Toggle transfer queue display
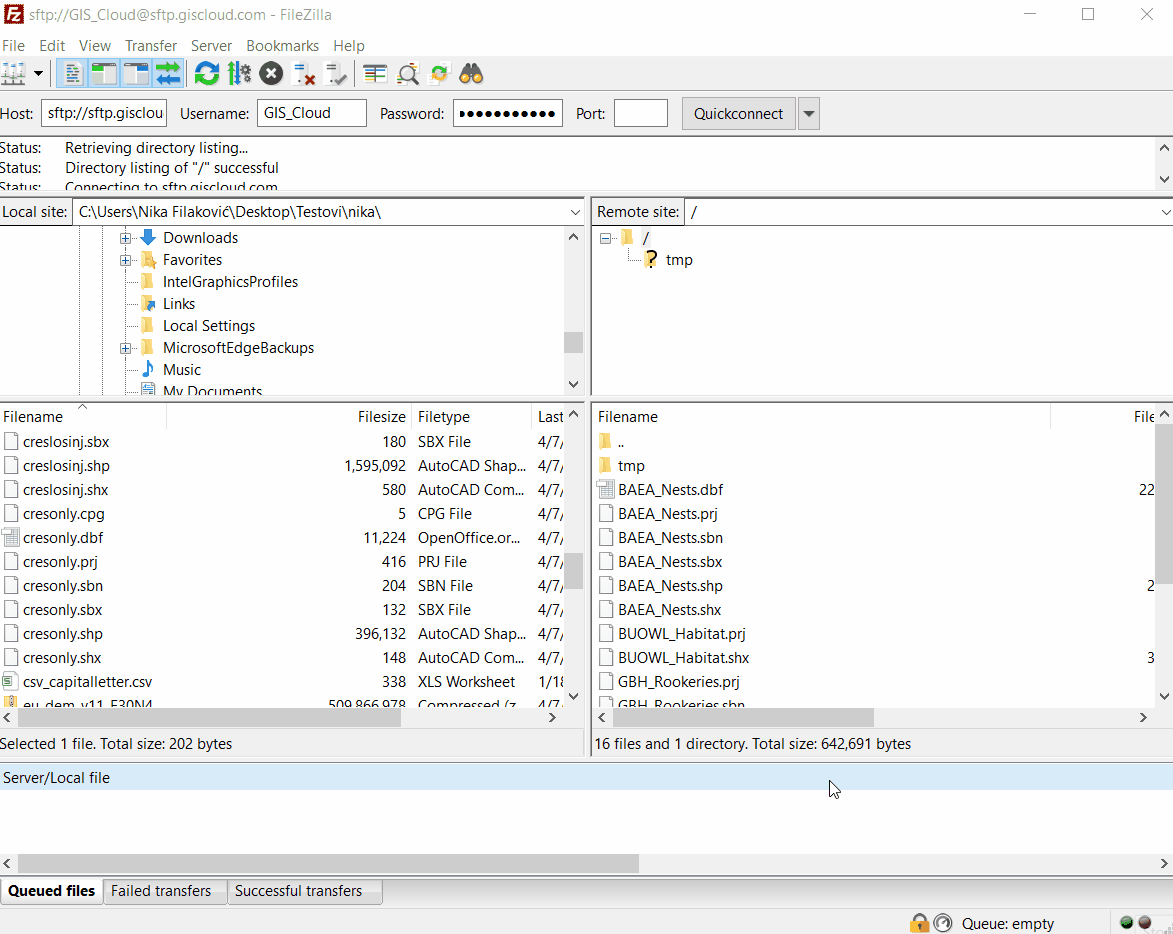This screenshot has height=934, width=1173. [168, 74]
